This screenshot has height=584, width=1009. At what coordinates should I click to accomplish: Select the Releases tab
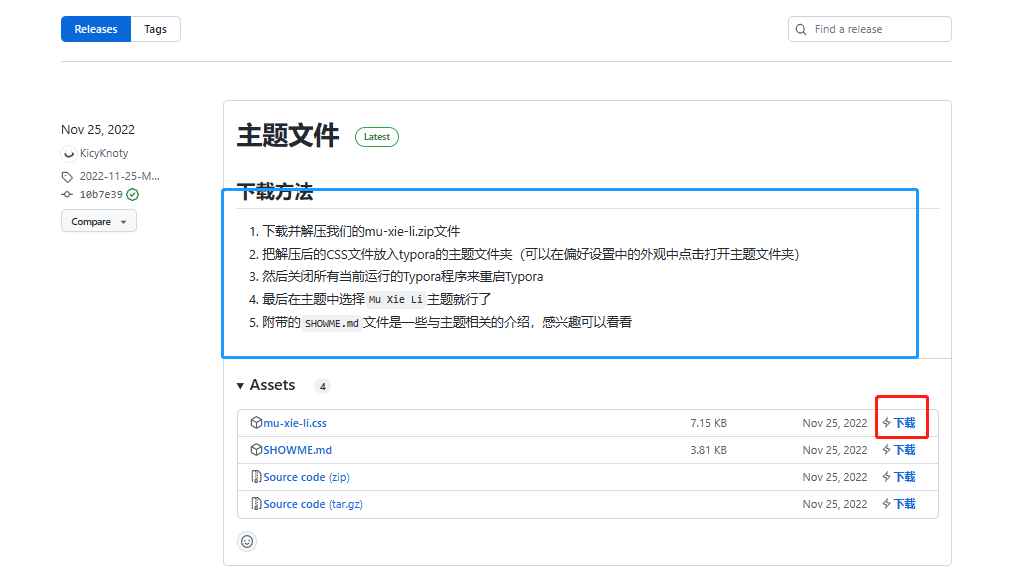[96, 29]
